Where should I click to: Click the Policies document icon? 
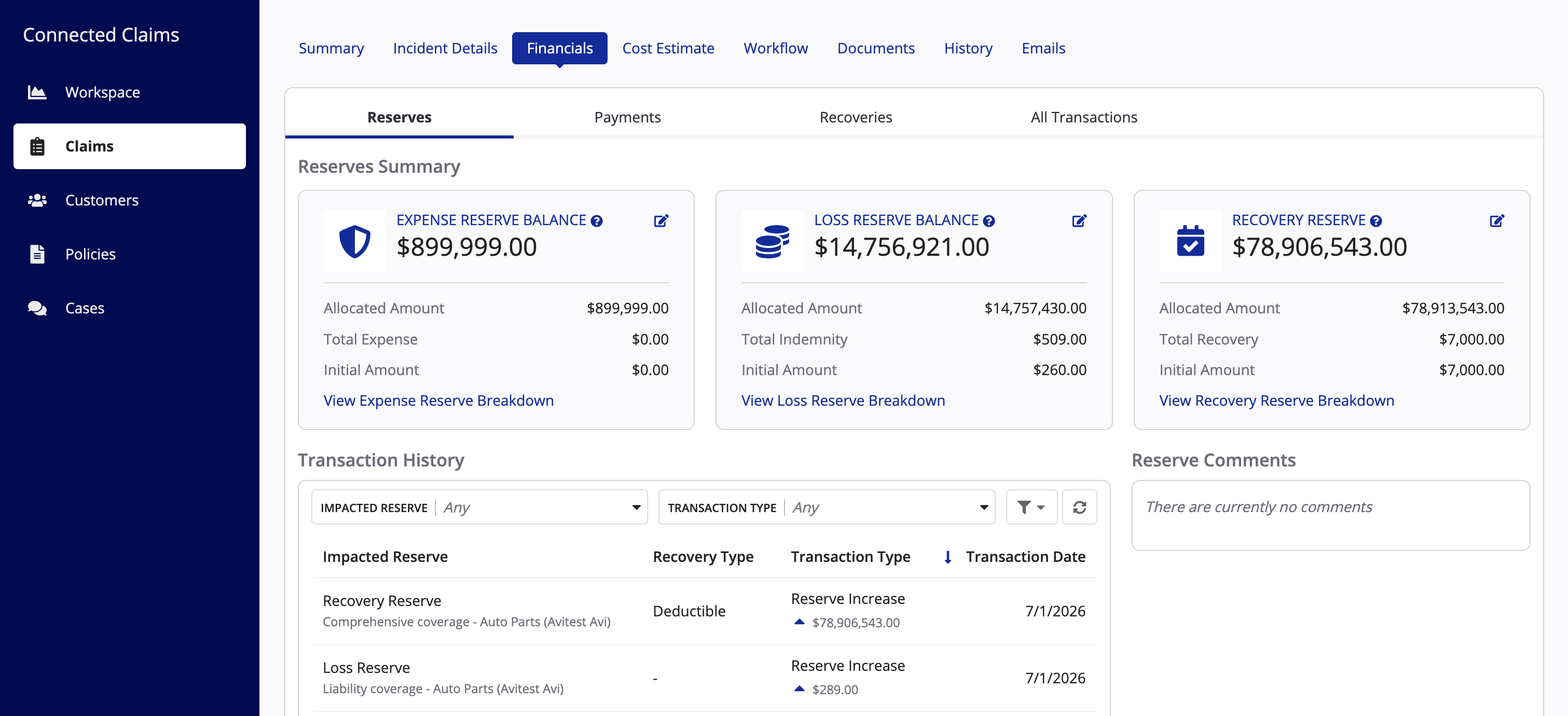pyautogui.click(x=37, y=254)
